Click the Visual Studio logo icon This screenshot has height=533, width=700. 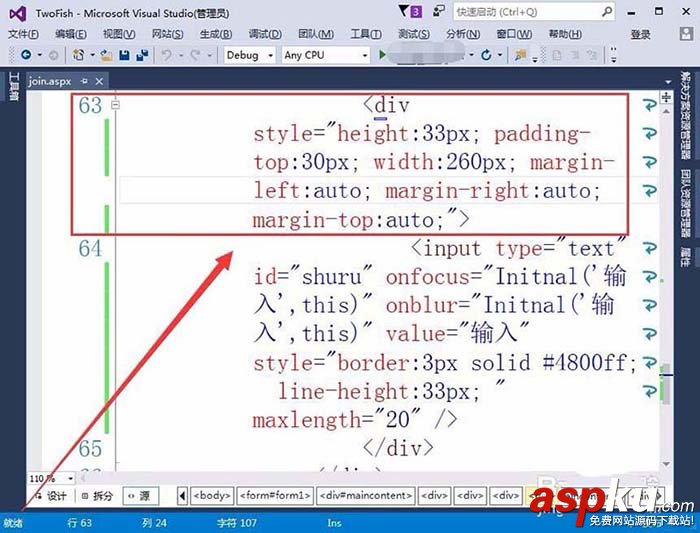pos(17,13)
